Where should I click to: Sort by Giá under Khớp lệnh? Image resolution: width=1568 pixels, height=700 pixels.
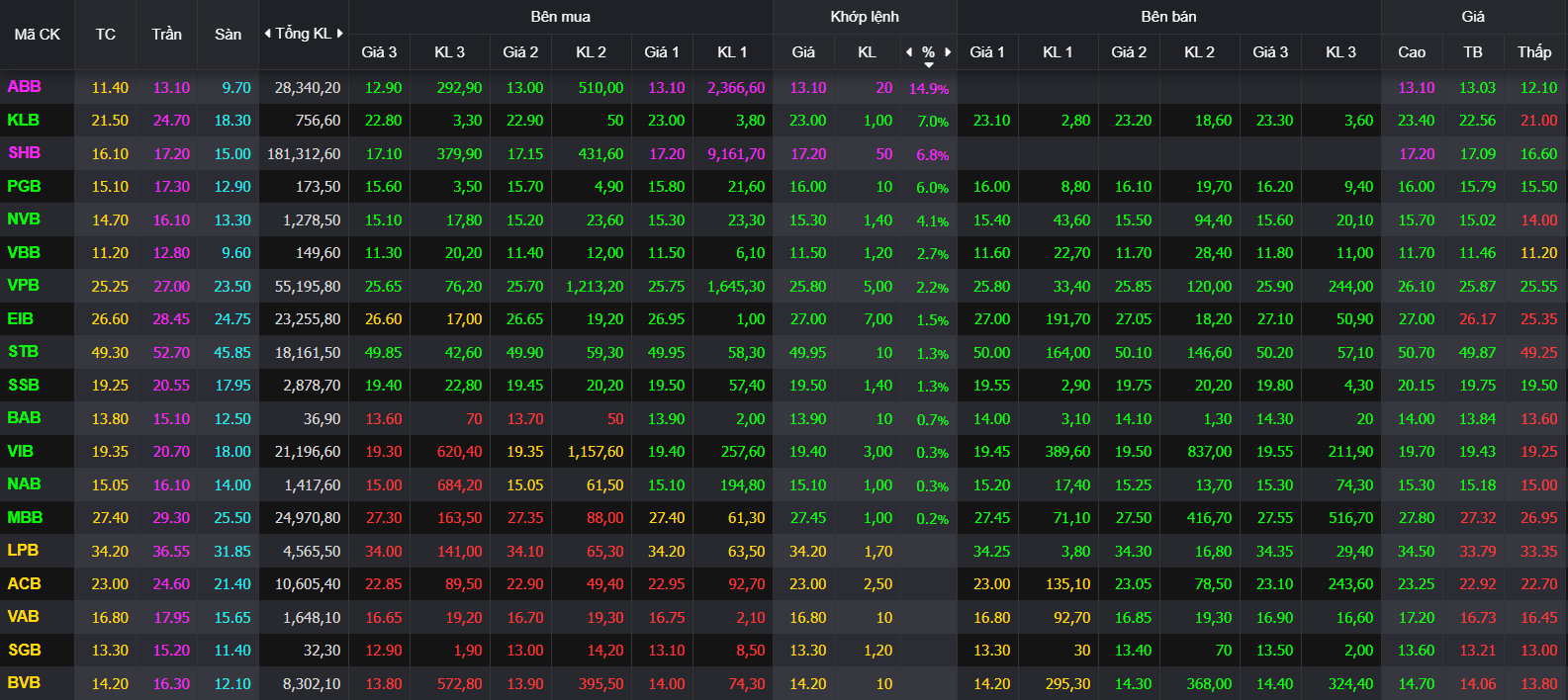(803, 51)
